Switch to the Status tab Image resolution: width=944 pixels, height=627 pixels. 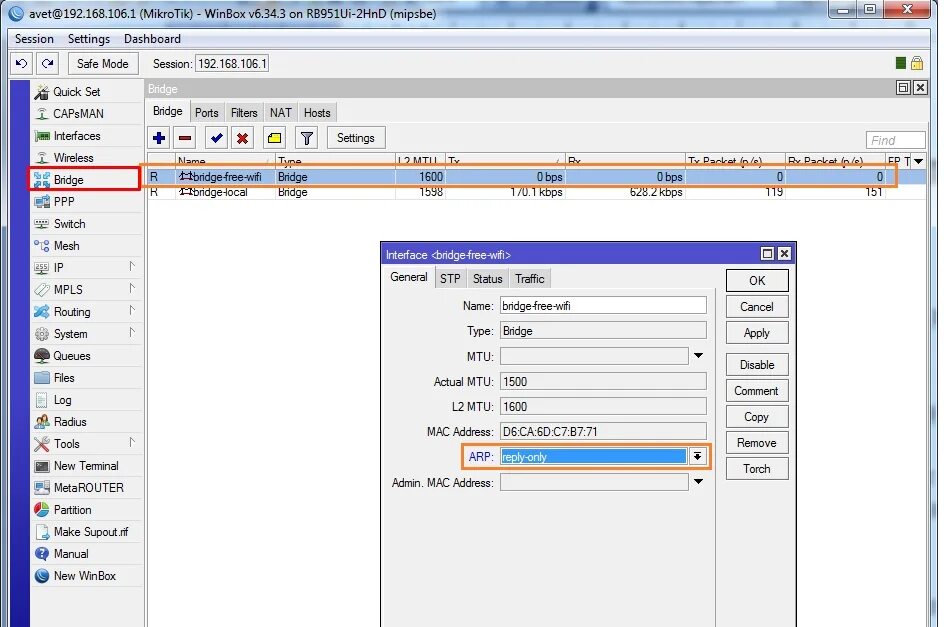point(487,279)
